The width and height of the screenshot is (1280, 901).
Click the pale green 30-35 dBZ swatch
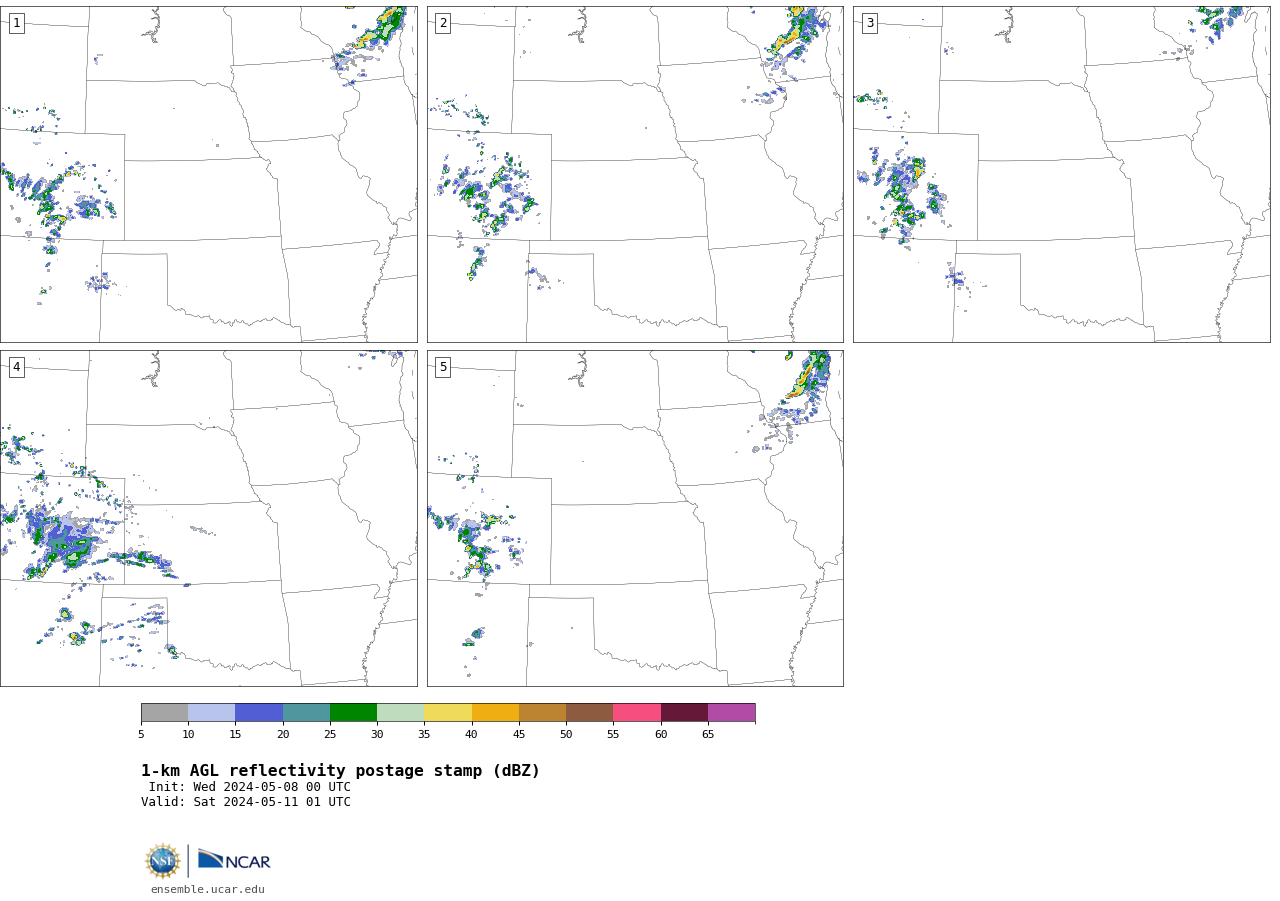coord(401,713)
